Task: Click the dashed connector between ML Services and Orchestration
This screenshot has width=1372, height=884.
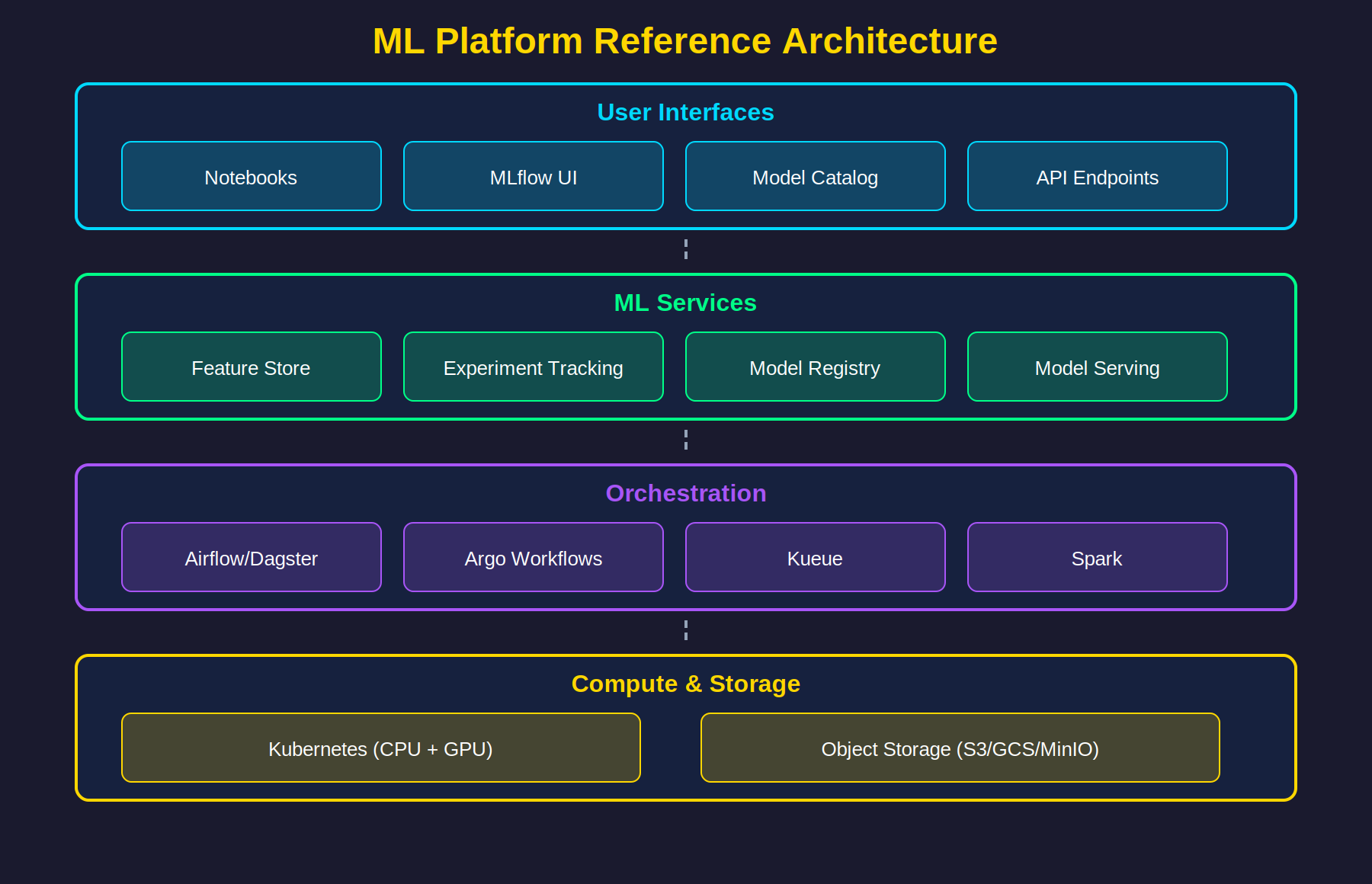Action: 685,438
